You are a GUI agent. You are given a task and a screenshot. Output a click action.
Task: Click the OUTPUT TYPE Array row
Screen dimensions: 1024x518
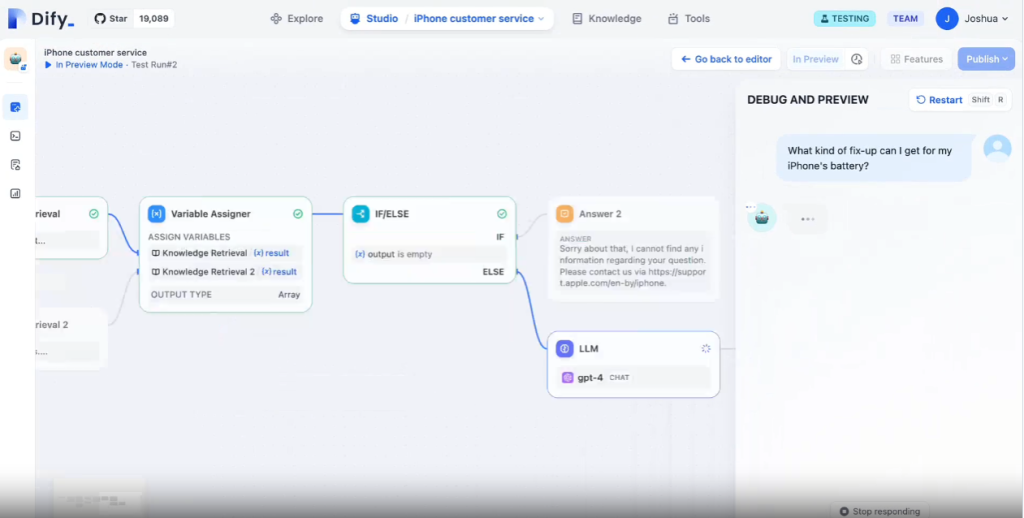[x=225, y=295]
